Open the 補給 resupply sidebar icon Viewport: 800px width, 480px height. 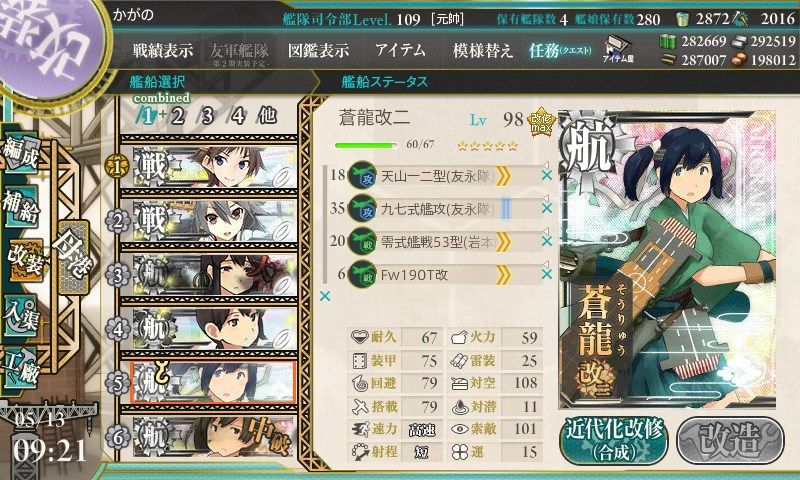tap(20, 206)
